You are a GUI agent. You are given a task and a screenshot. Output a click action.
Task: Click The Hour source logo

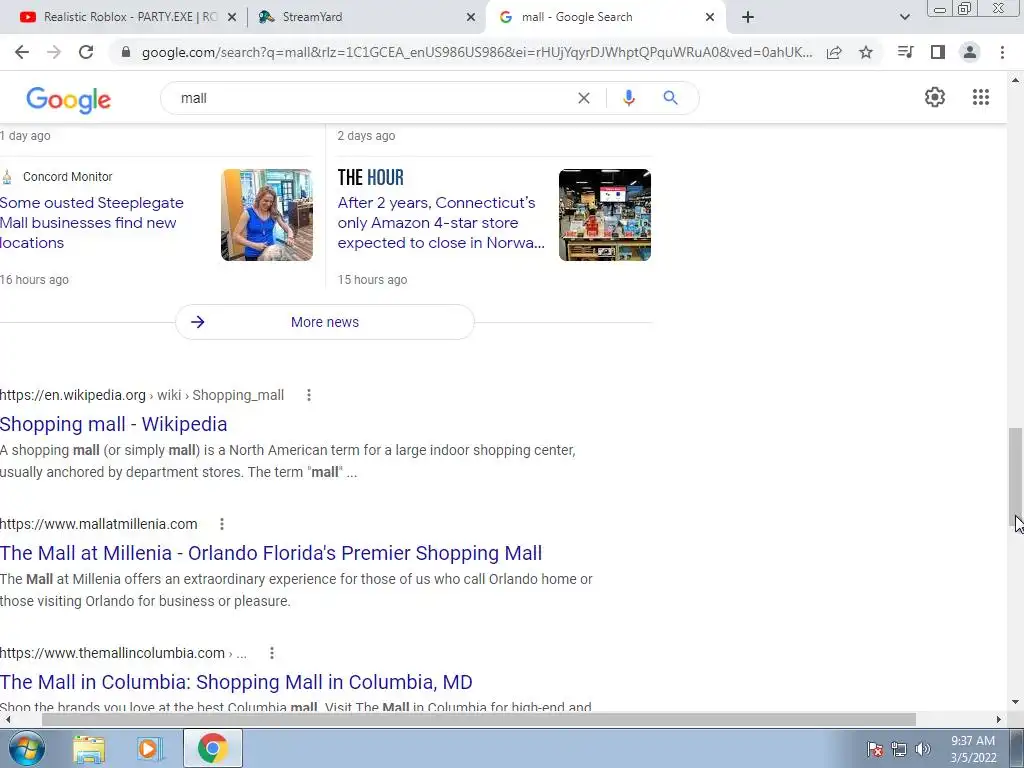370,177
